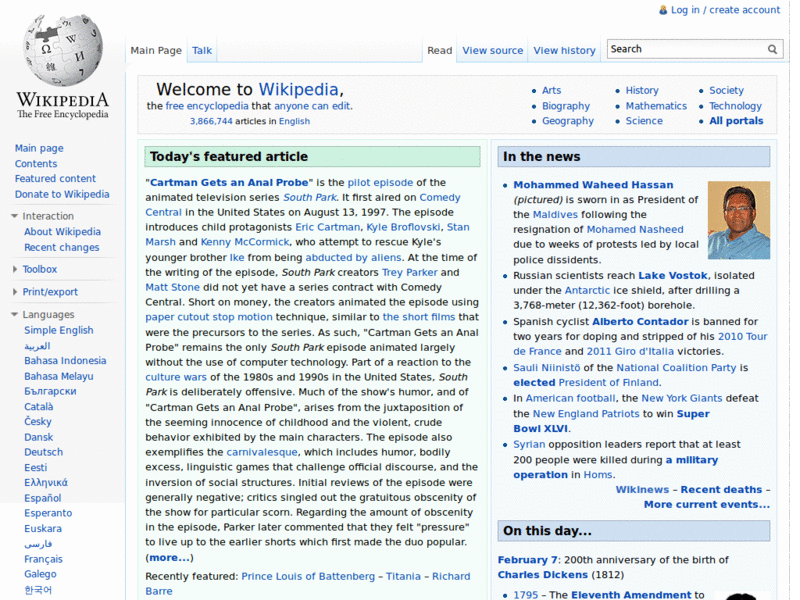This screenshot has height=600, width=800.
Task: Select Deutsch language link
Action: [43, 452]
